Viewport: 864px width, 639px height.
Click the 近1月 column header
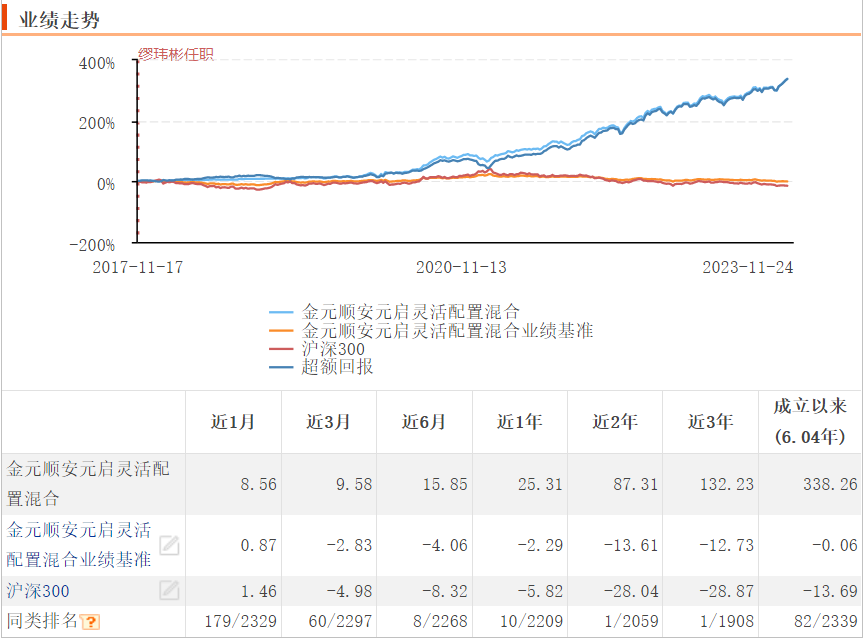click(233, 422)
